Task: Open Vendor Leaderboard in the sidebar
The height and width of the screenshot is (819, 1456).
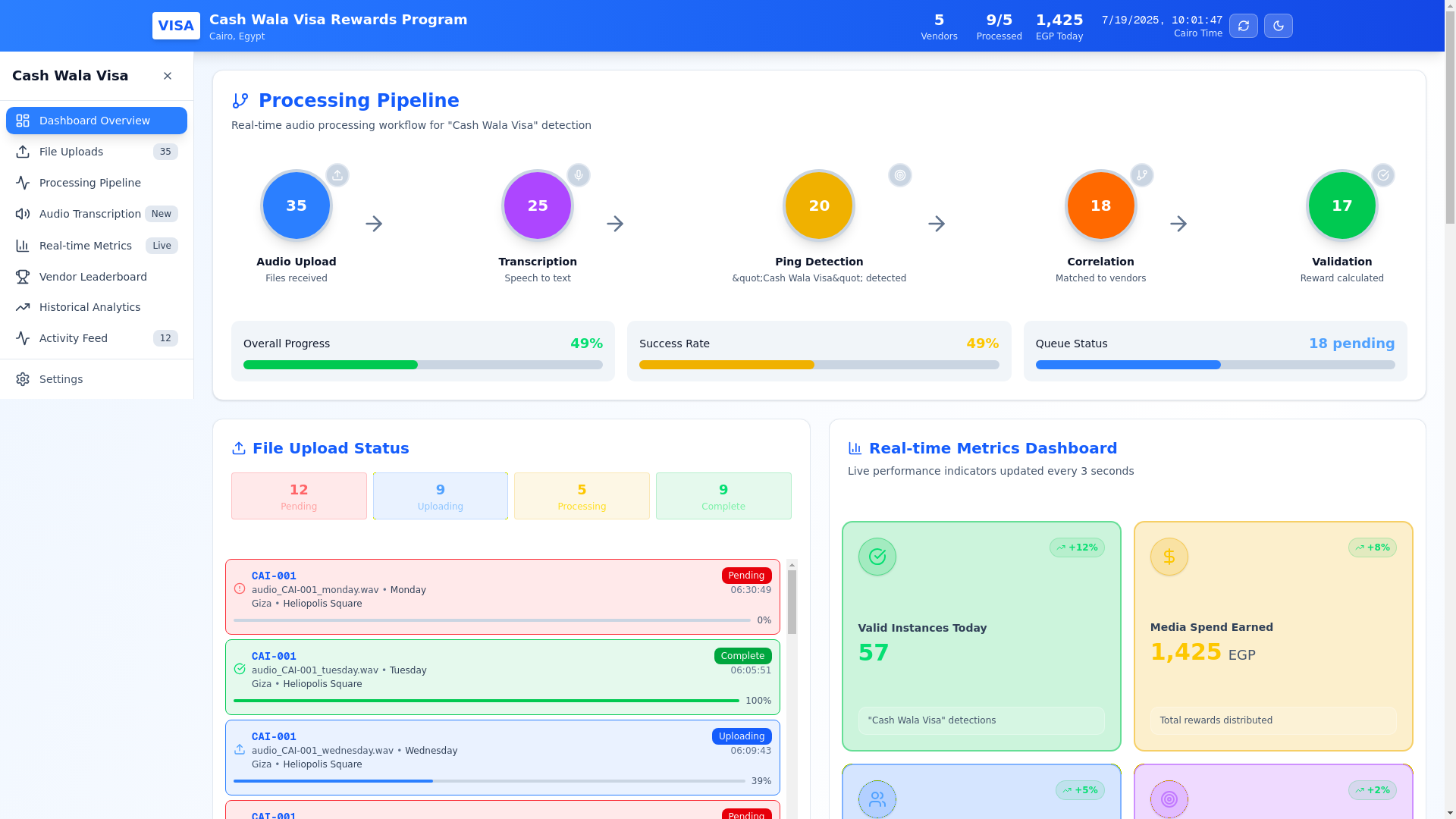Action: (96, 277)
